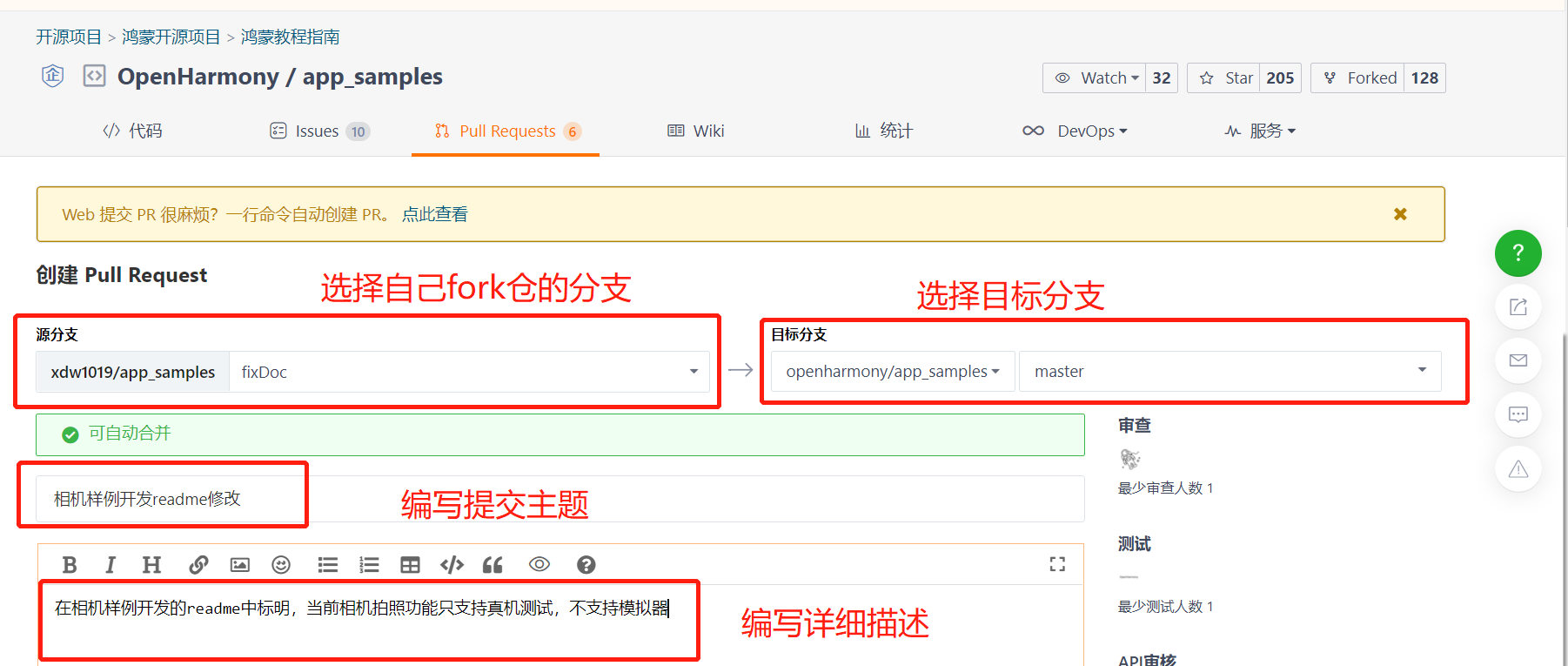This screenshot has width=1568, height=666.
Task: Open the 统计 tab
Action: (884, 131)
